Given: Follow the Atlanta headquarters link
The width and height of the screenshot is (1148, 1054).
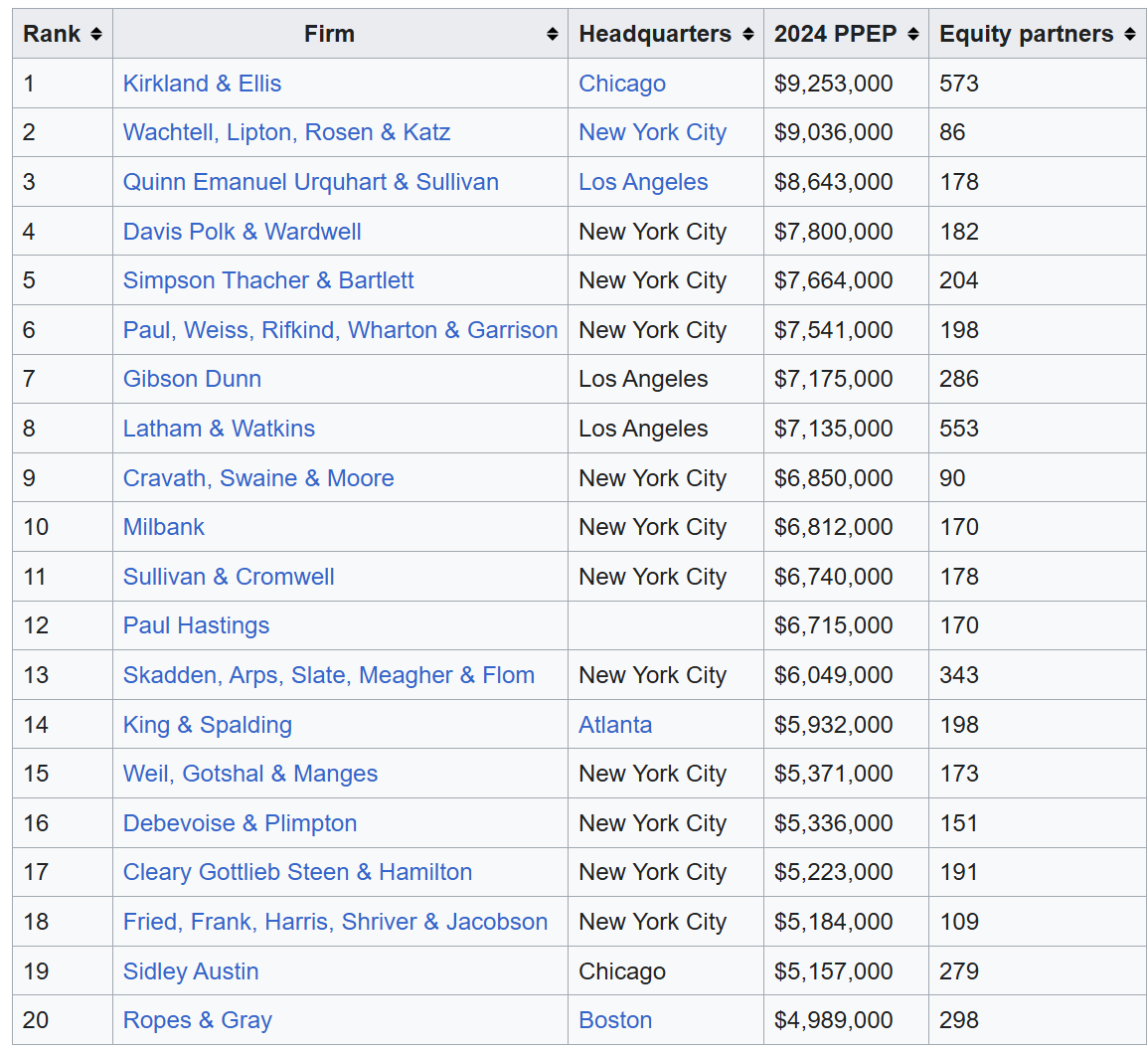Looking at the screenshot, I should (615, 725).
